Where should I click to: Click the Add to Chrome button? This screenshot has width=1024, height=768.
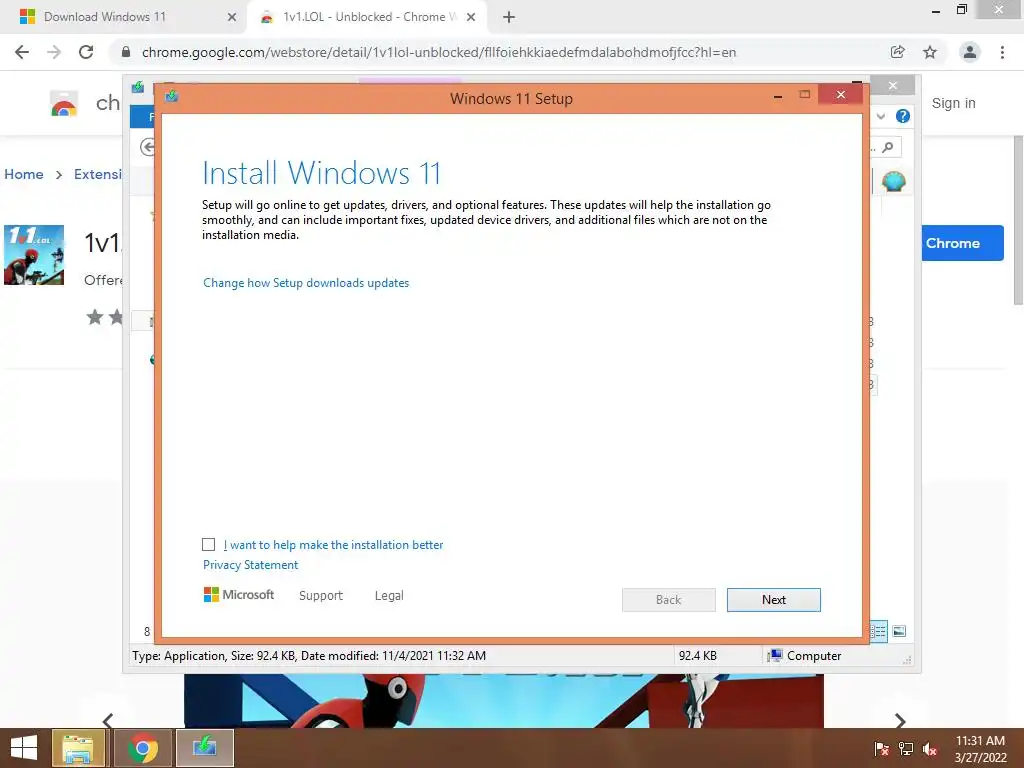963,243
